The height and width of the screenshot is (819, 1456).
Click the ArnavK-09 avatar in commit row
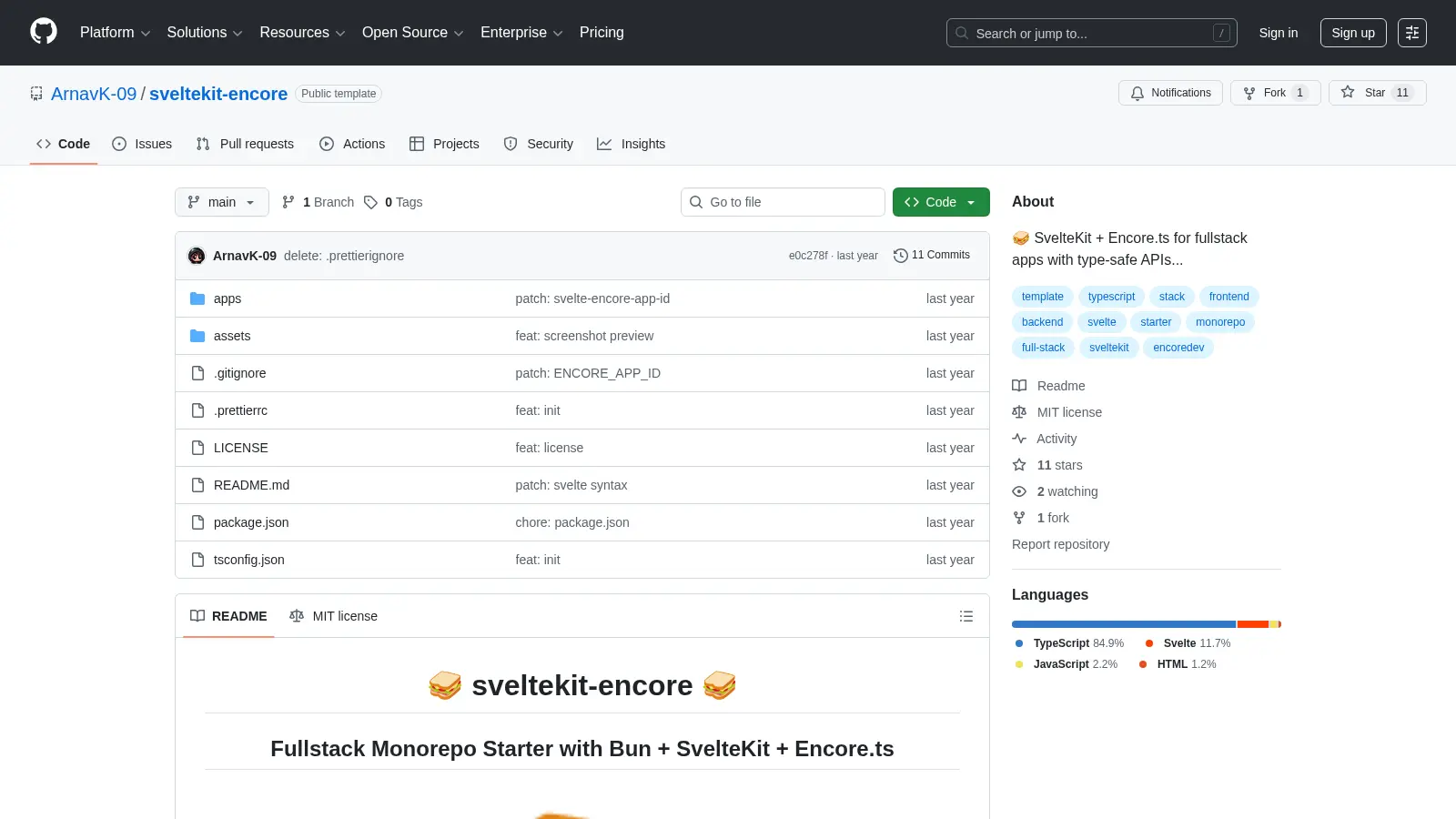[x=197, y=256]
